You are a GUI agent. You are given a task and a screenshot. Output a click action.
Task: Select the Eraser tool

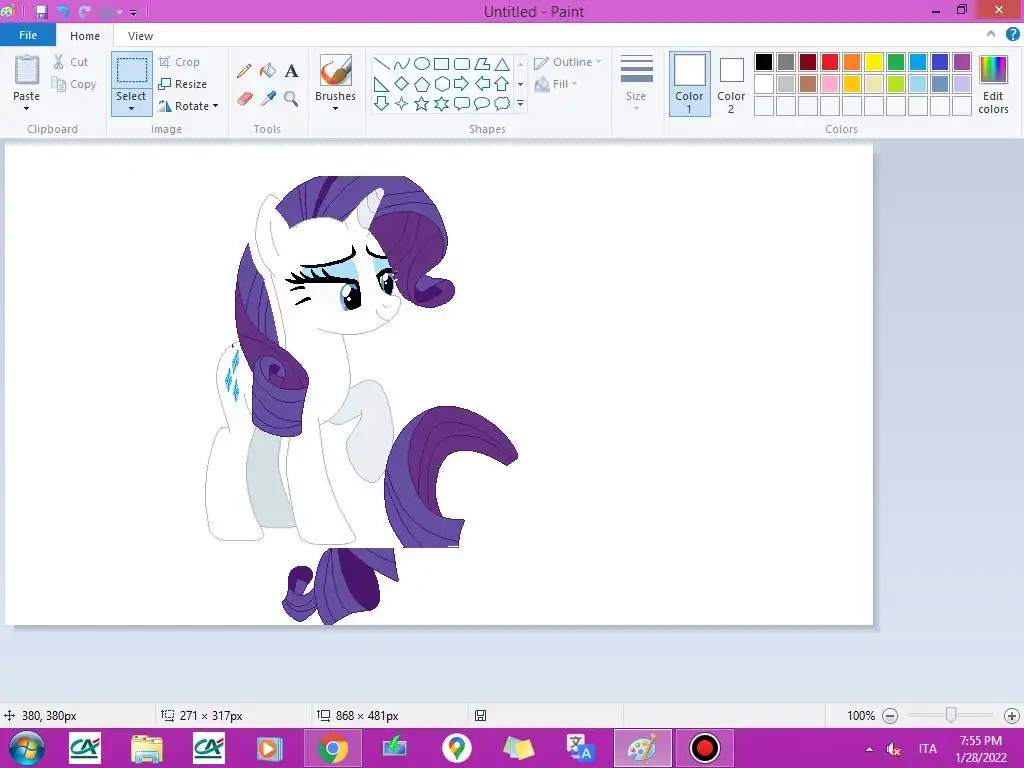coord(244,99)
